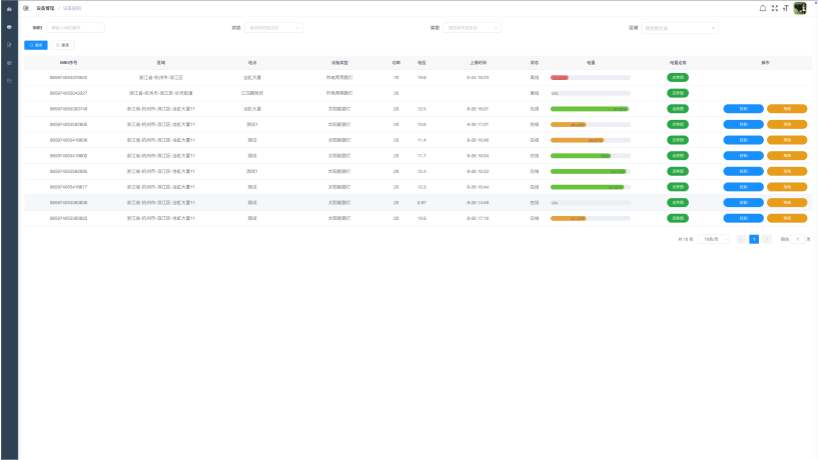The width and height of the screenshot is (818, 460).
Task: Toggle fullscreen mode icon
Action: click(x=774, y=8)
